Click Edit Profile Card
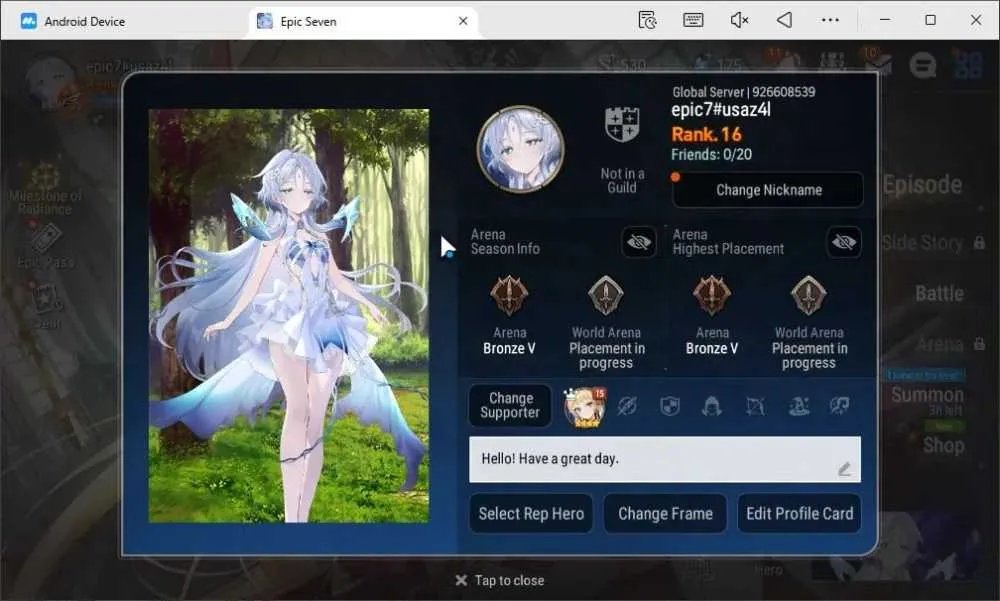 800,514
